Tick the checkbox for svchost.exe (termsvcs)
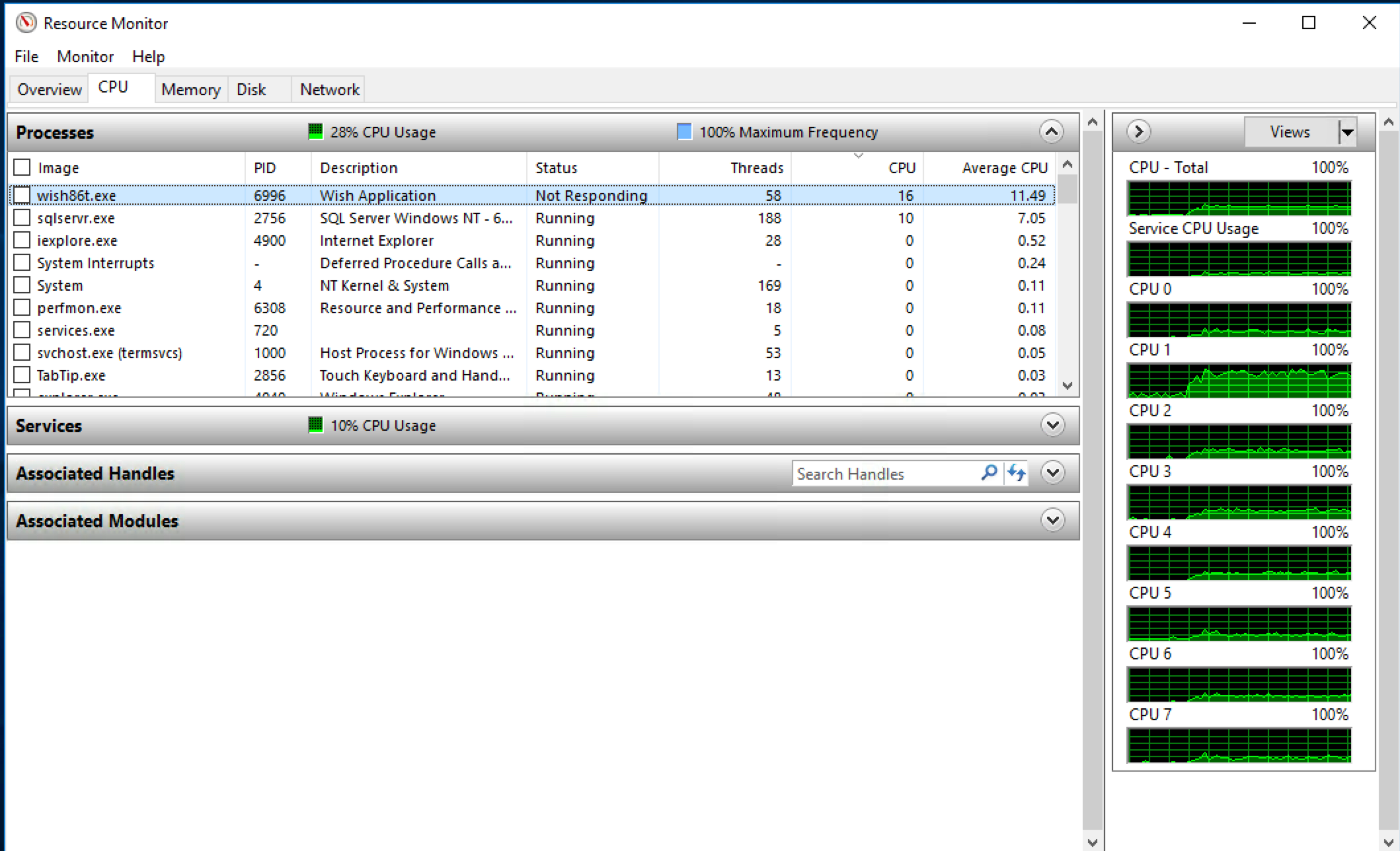 pyautogui.click(x=22, y=352)
